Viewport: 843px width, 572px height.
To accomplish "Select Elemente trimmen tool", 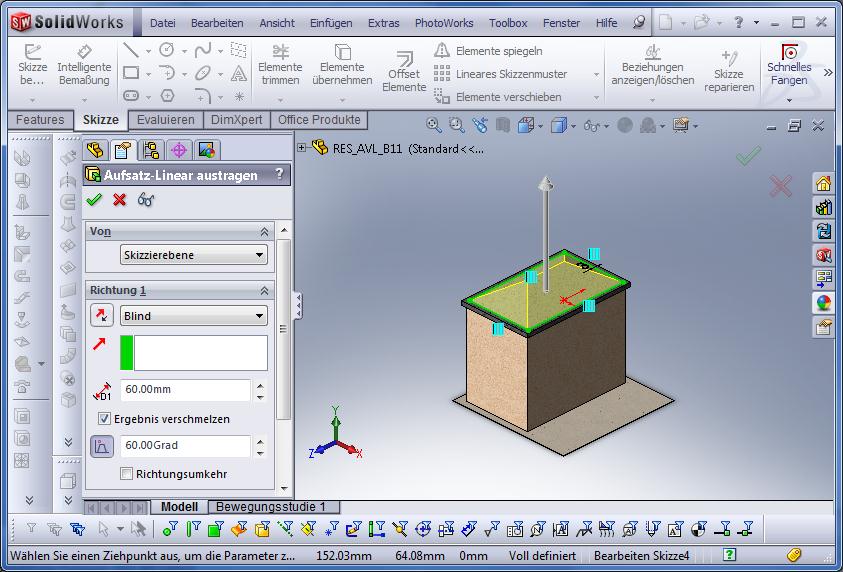I will point(280,66).
